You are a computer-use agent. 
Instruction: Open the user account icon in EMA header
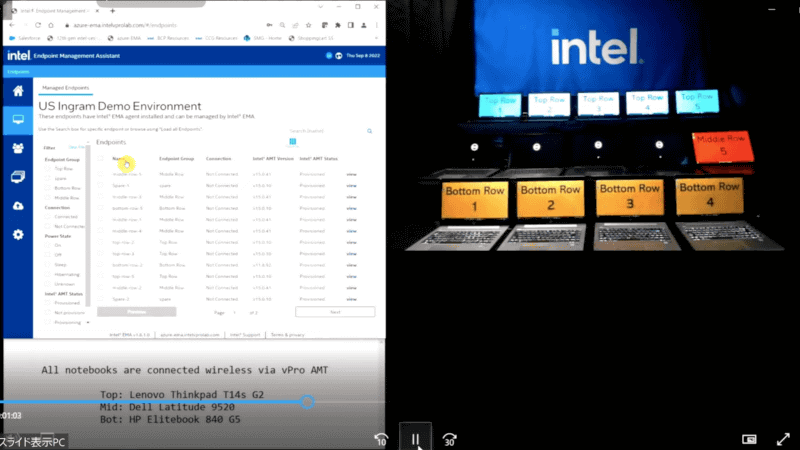coord(338,56)
